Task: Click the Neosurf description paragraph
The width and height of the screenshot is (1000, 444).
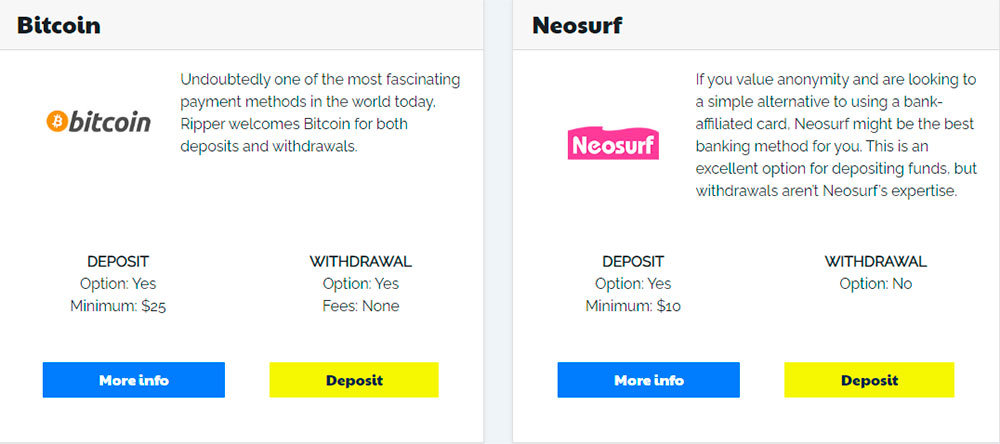Action: coord(835,134)
